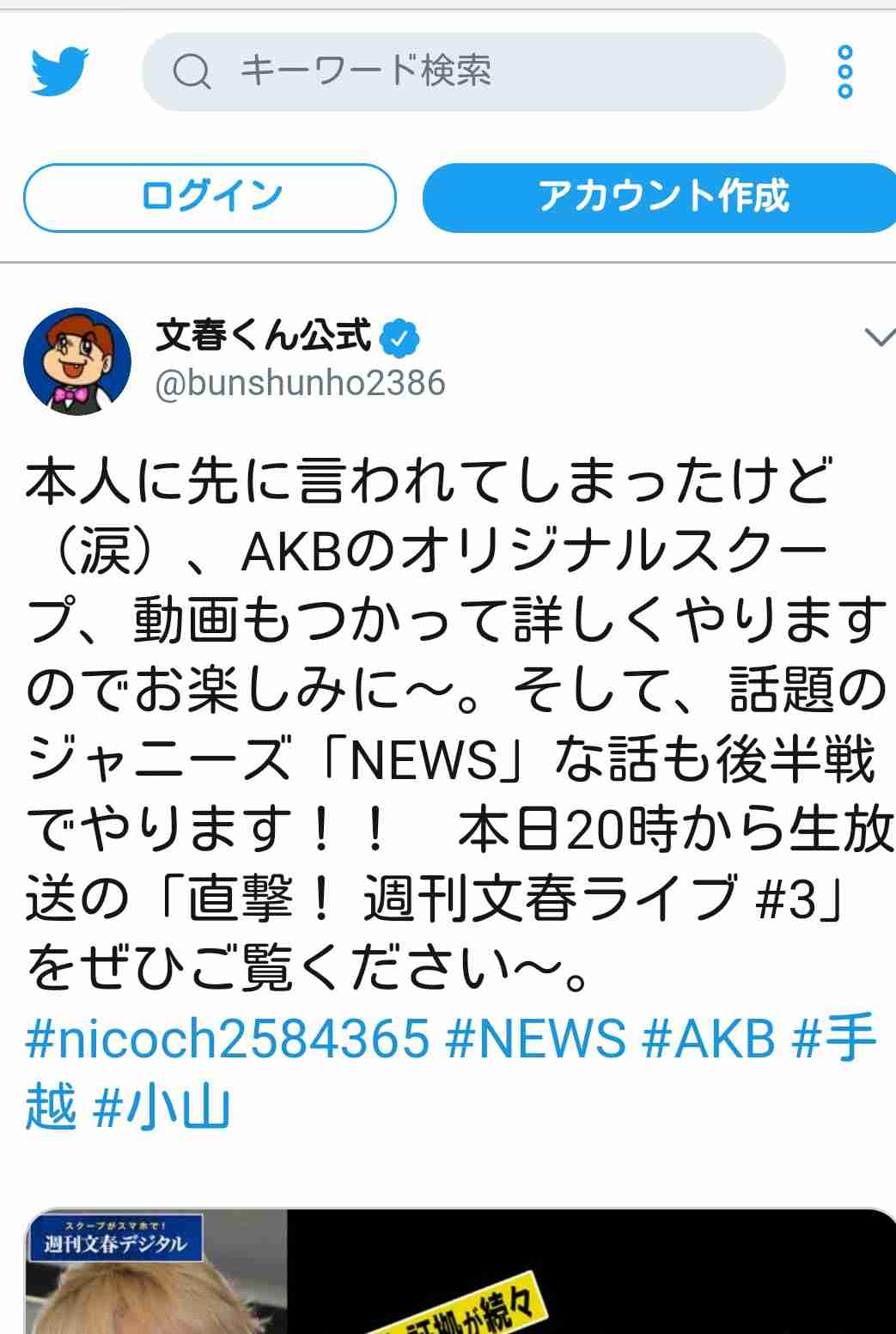
Task: Open hashtag #nicoch2584365
Action: 227,1038
